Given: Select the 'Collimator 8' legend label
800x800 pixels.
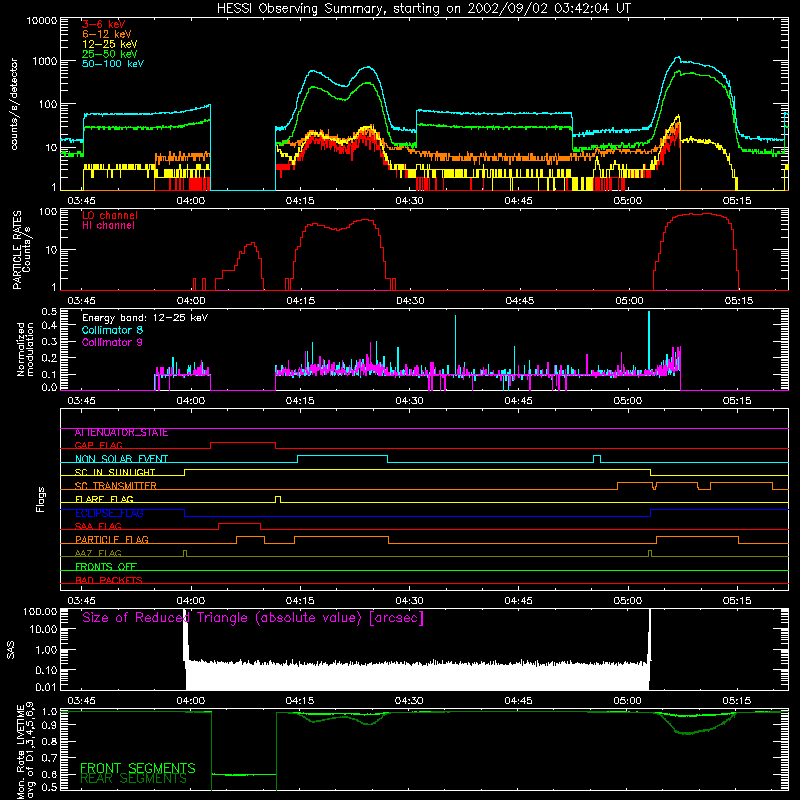Looking at the screenshot, I should [112, 330].
